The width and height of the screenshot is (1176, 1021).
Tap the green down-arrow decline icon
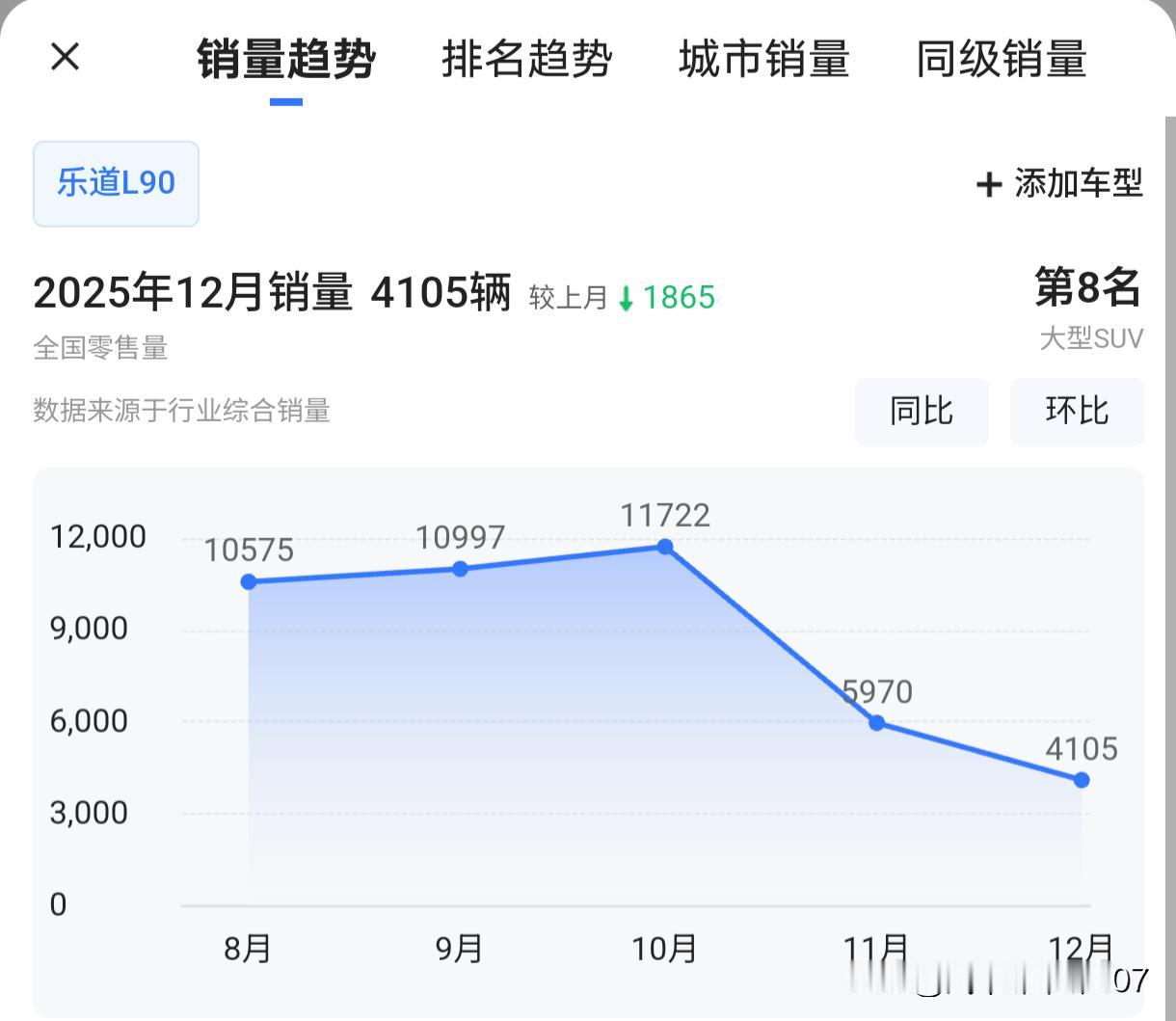(626, 299)
